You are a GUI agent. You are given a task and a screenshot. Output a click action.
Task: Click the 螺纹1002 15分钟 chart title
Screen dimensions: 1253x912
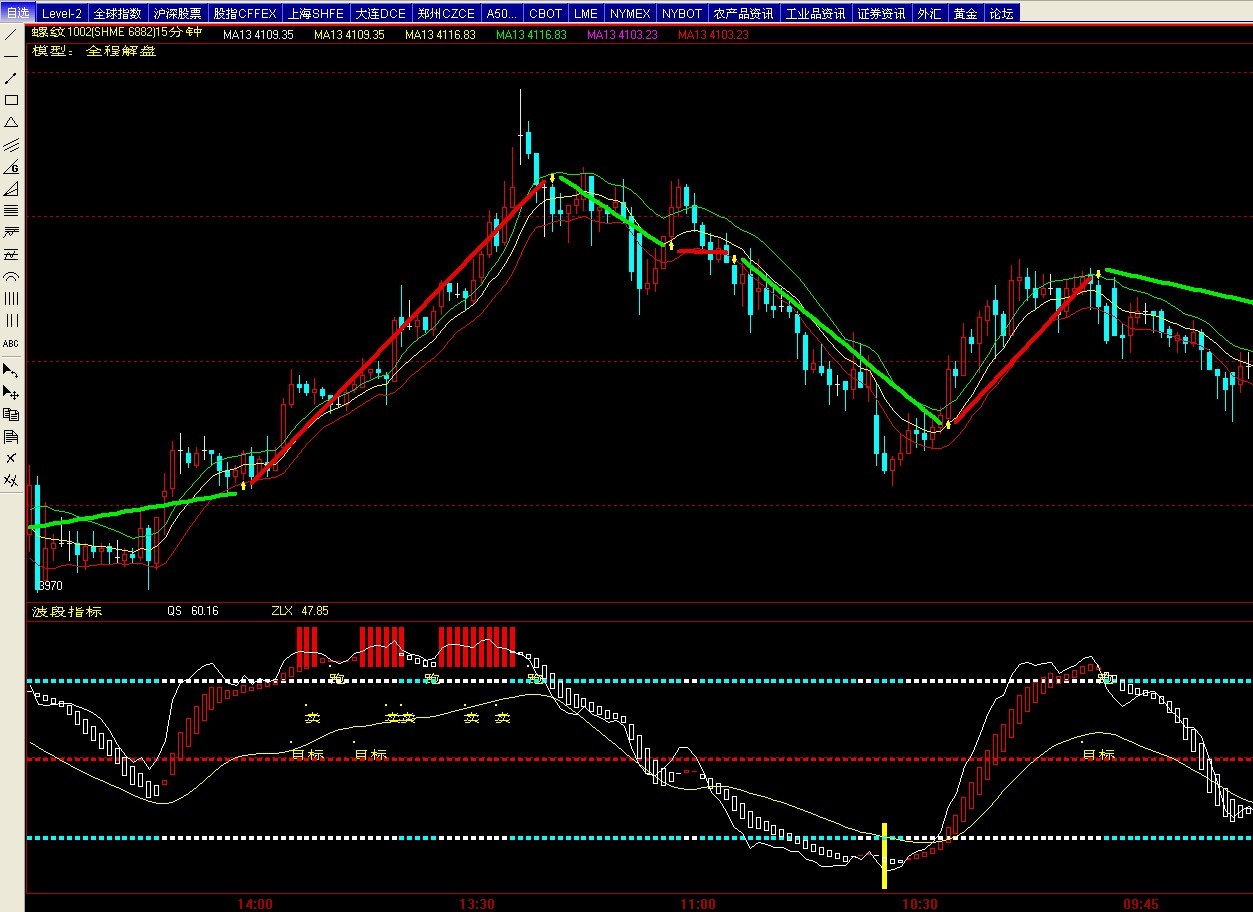point(118,33)
